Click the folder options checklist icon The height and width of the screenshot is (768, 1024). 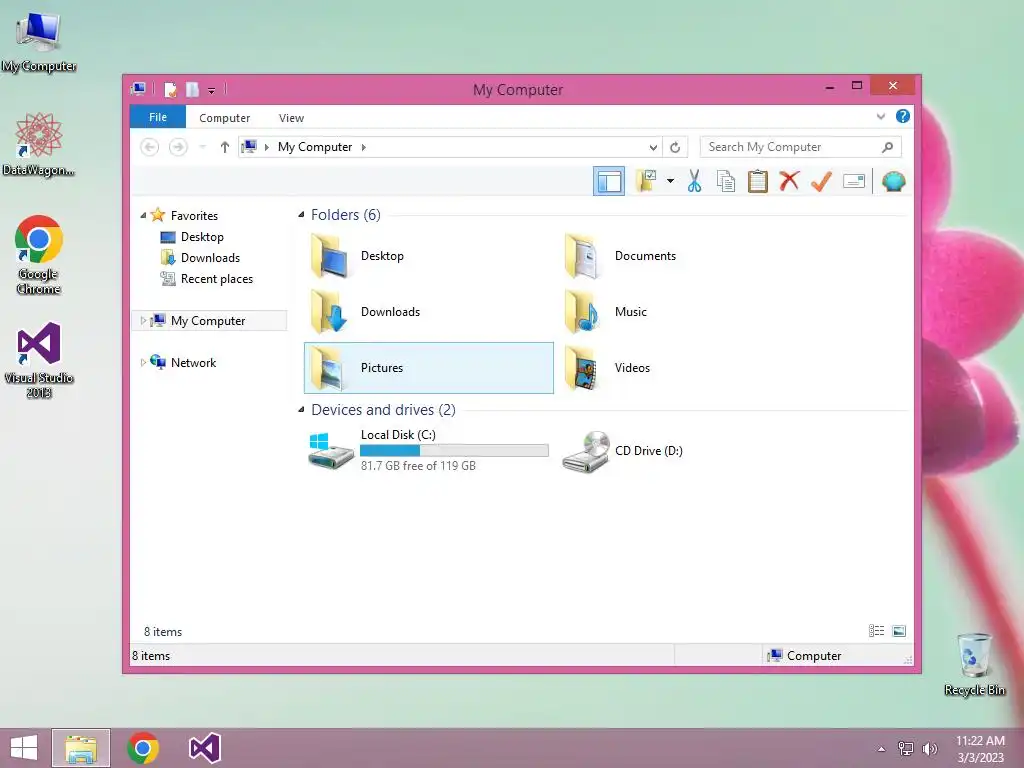pyautogui.click(x=647, y=181)
